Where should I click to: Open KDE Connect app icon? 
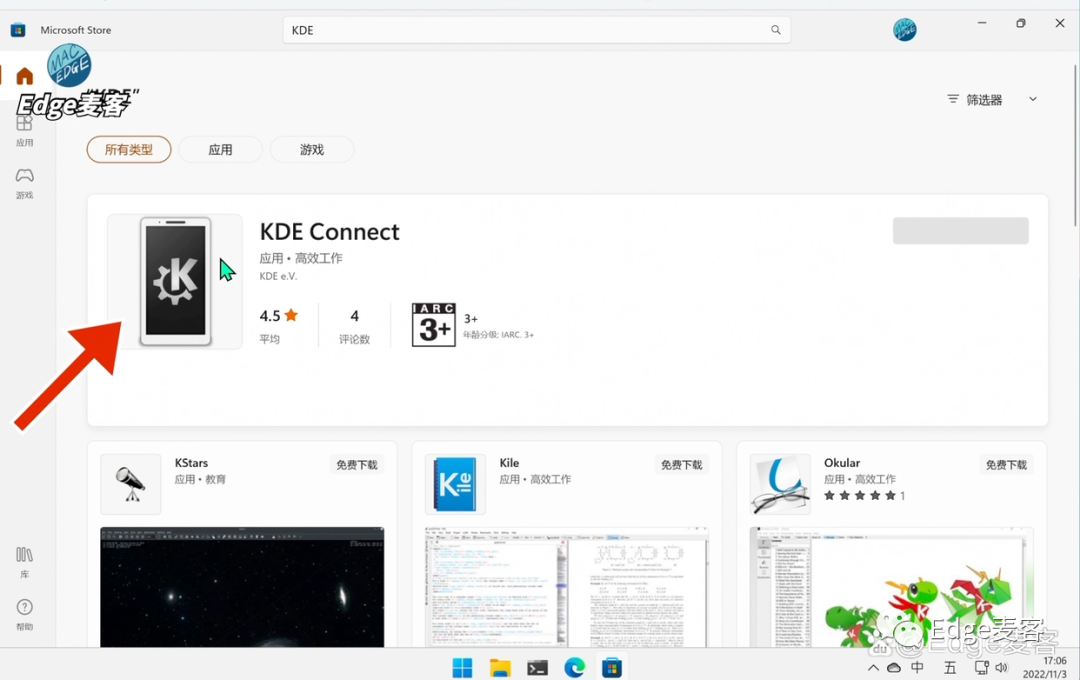pos(175,281)
